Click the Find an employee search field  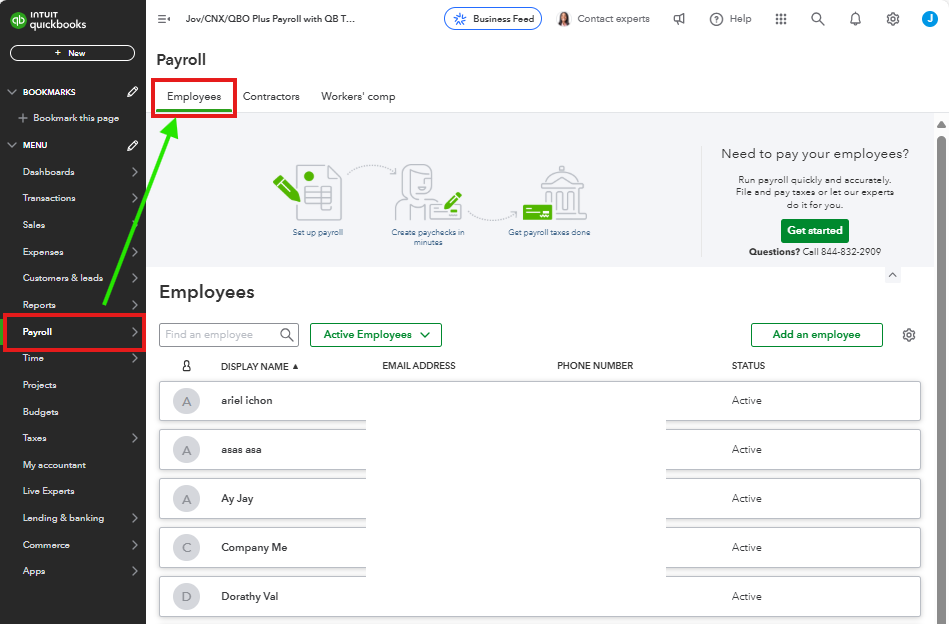pyautogui.click(x=229, y=335)
